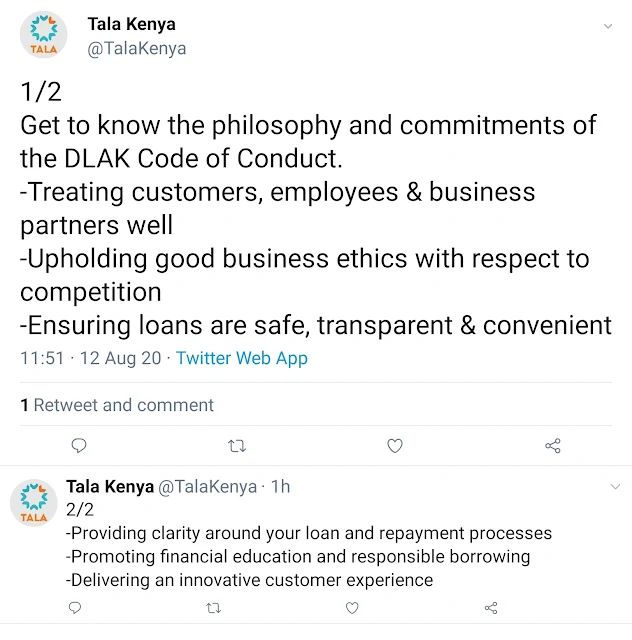Open the Twitter Web App link
The width and height of the screenshot is (632, 640).
242,358
